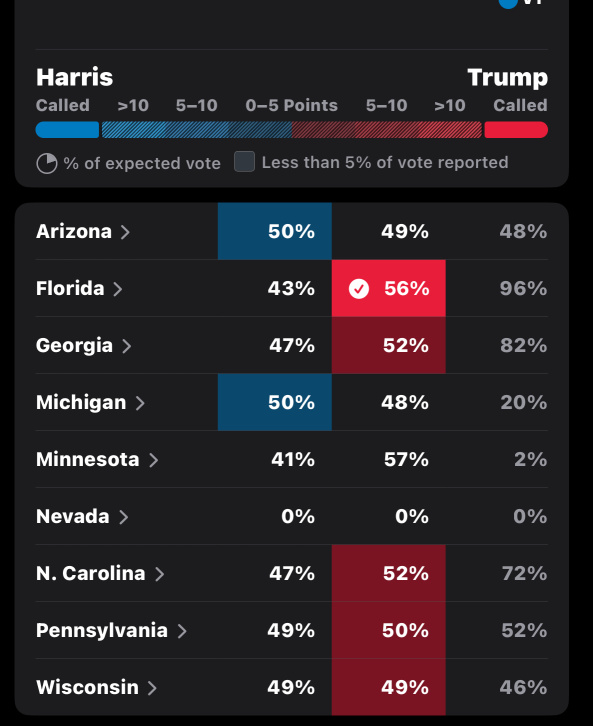
Task: Click the solid blue Harris Called swatch
Action: 67,130
